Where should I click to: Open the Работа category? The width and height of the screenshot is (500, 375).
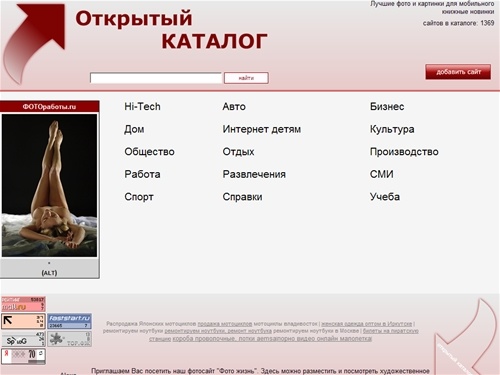142,174
